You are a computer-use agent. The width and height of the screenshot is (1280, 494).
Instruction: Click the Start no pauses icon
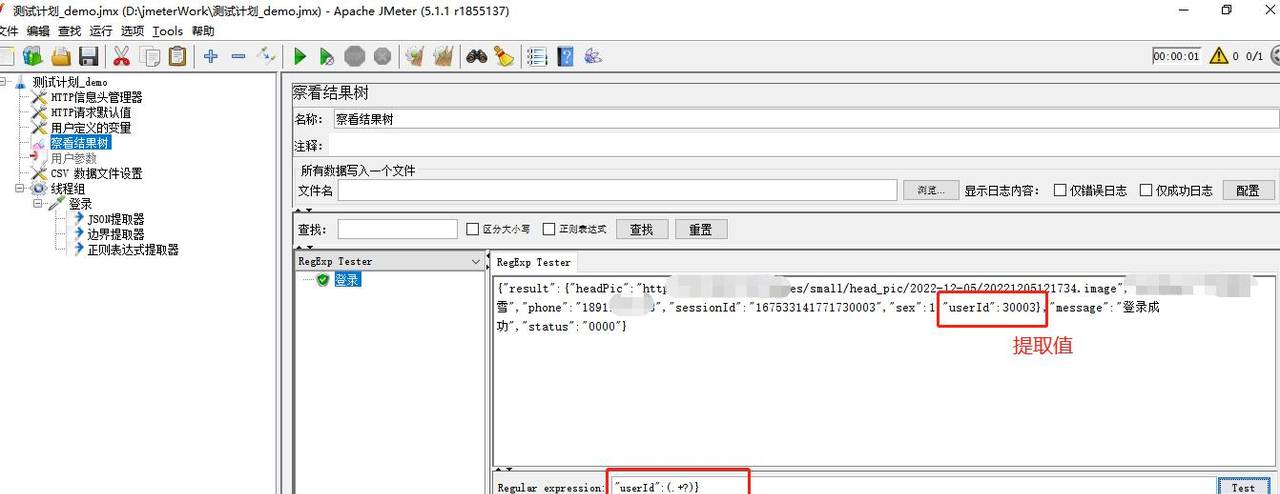click(326, 57)
